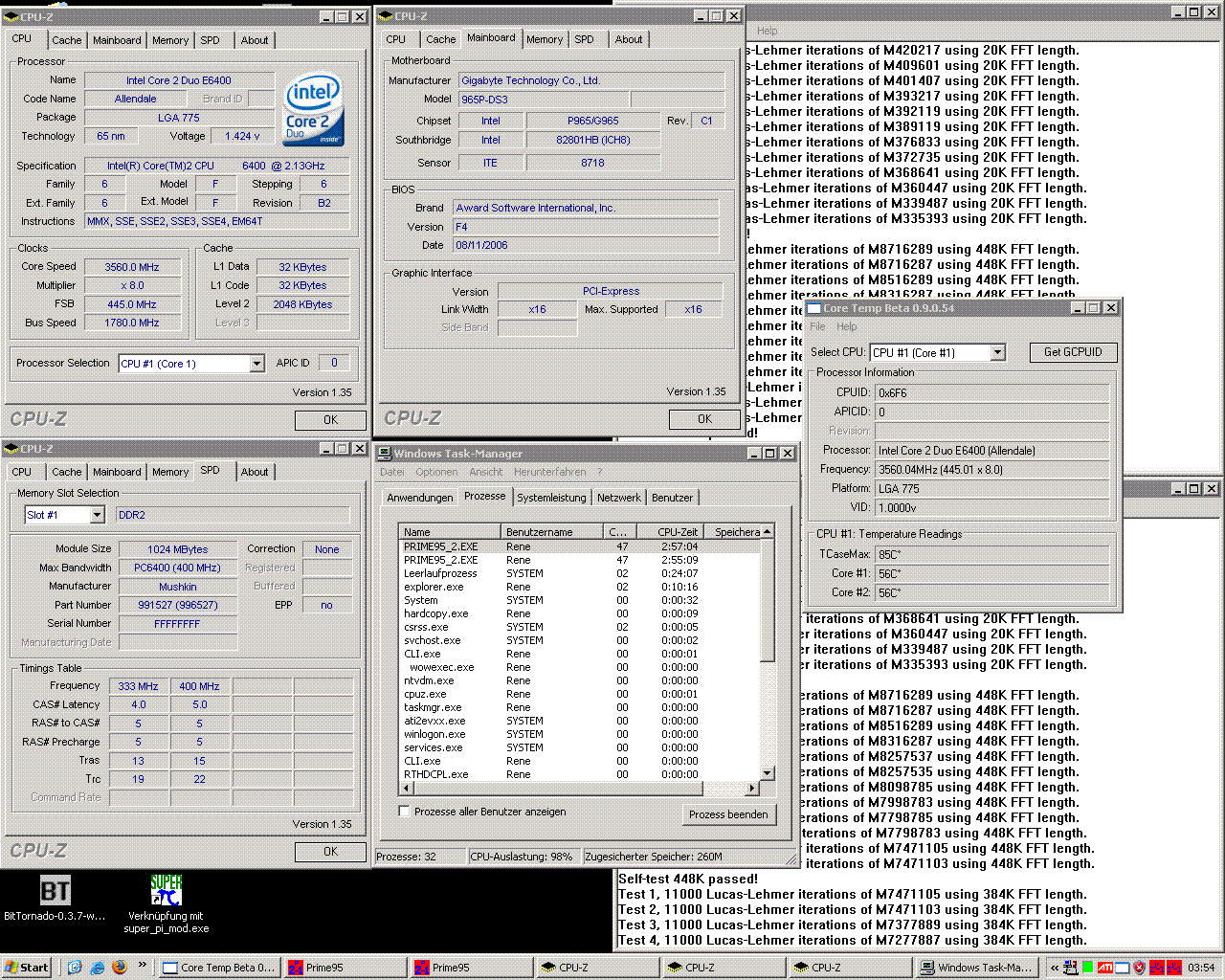1225x980 pixels.
Task: Select PRIME95_2.EXE row with CPU time 2:57:04
Action: [x=579, y=546]
